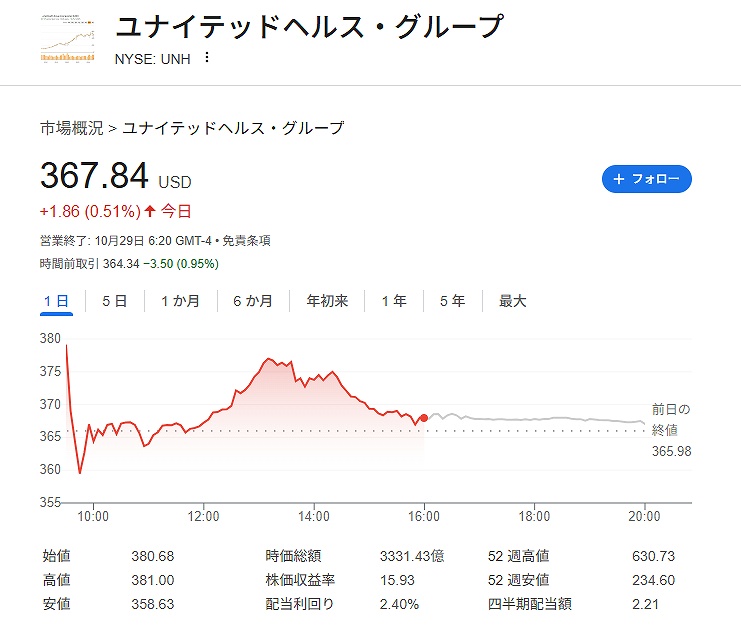
Task: Open the three-dot more options menu
Action: [x=207, y=57]
